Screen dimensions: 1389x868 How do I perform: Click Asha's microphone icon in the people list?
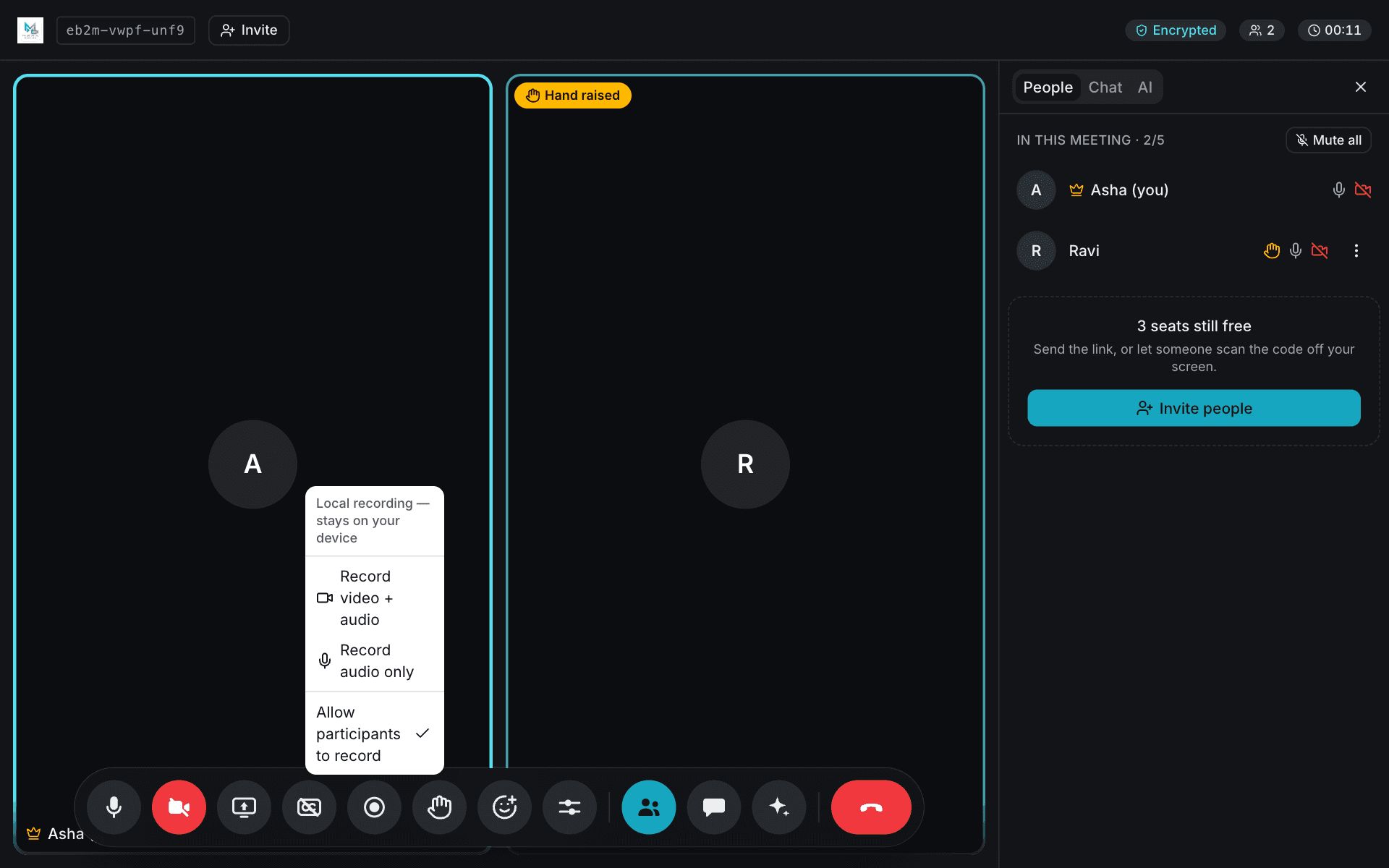coord(1339,190)
